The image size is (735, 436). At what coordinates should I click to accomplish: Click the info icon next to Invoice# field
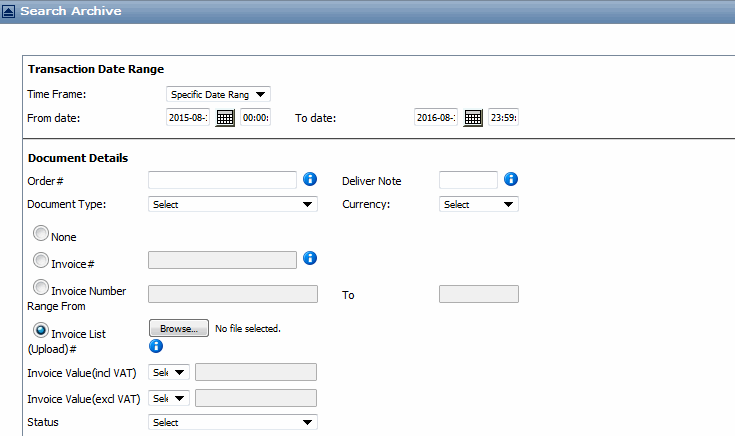[309, 258]
